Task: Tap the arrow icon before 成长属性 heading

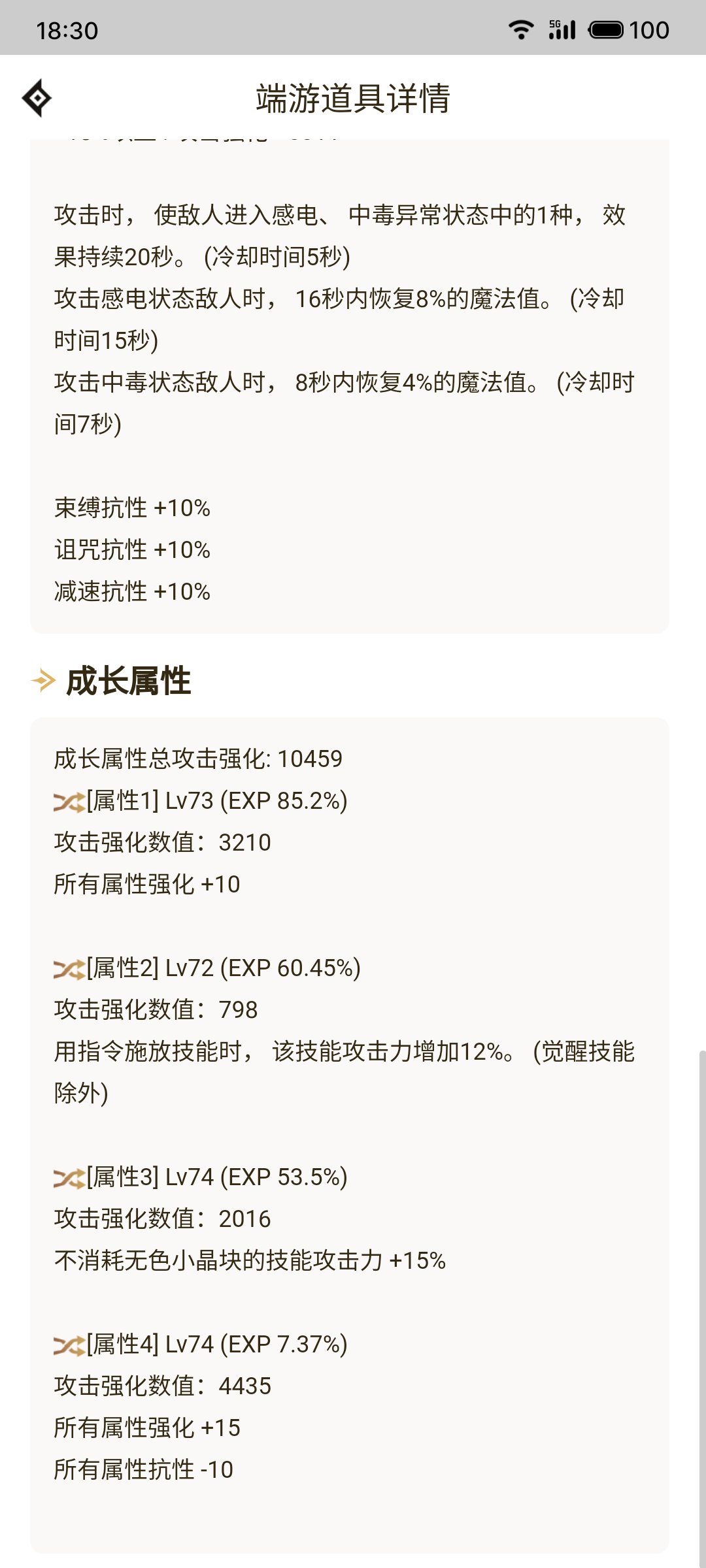Action: pyautogui.click(x=43, y=681)
